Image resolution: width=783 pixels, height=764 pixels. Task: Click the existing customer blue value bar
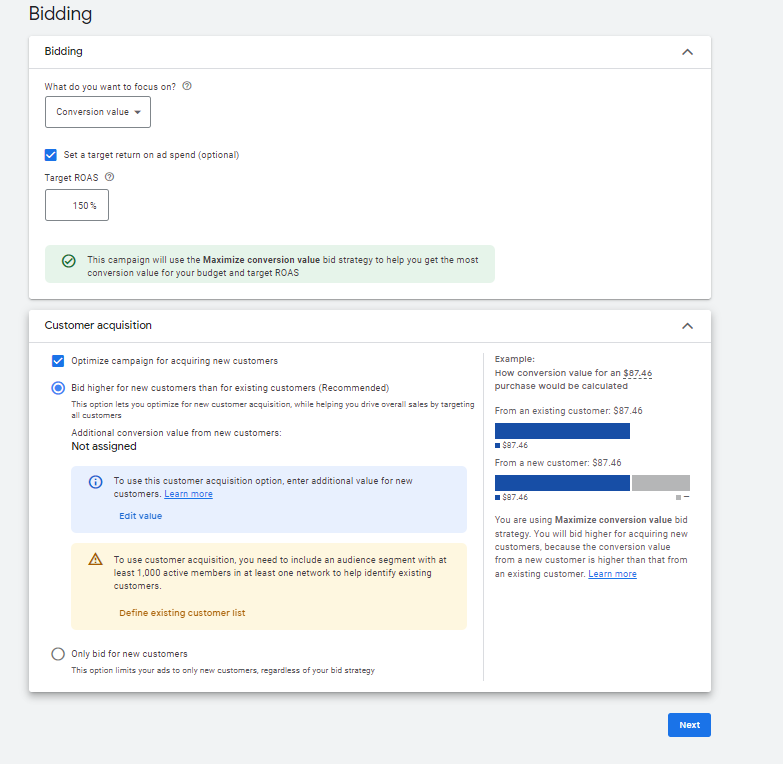562,431
